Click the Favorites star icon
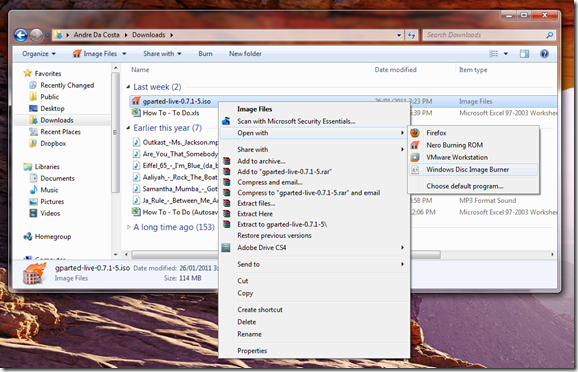This screenshot has height=372, width=578. tap(27, 73)
